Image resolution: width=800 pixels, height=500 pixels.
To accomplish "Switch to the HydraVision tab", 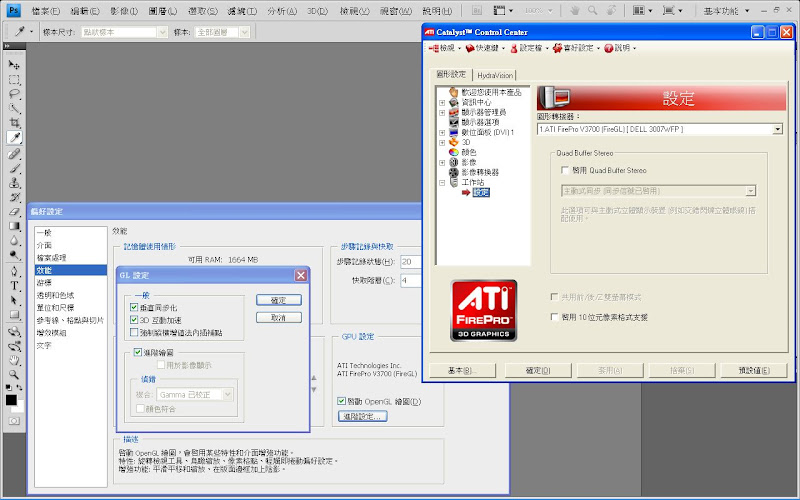I will click(x=494, y=76).
